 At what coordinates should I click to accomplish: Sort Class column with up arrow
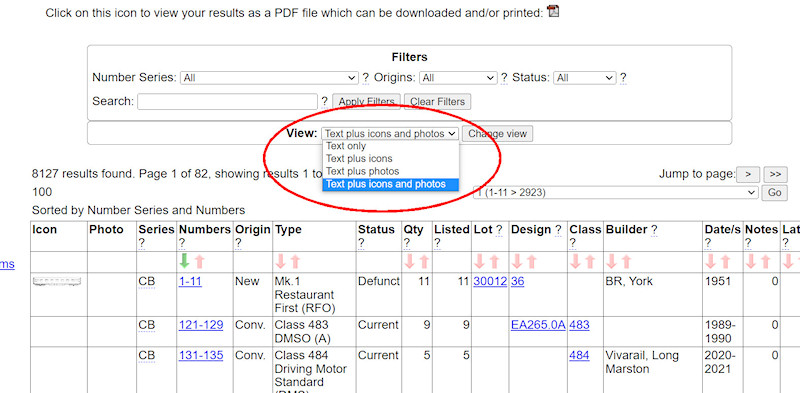click(590, 262)
